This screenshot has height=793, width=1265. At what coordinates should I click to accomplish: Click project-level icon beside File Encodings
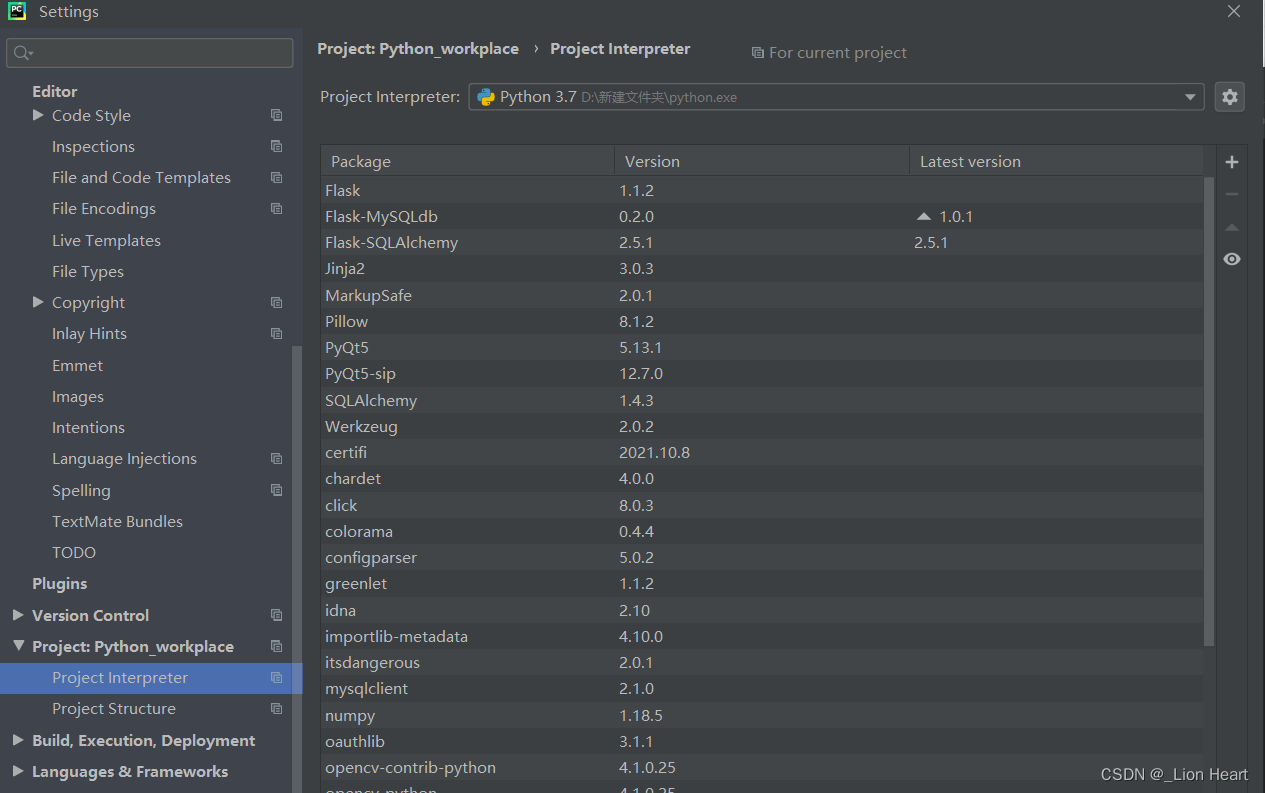click(x=277, y=208)
